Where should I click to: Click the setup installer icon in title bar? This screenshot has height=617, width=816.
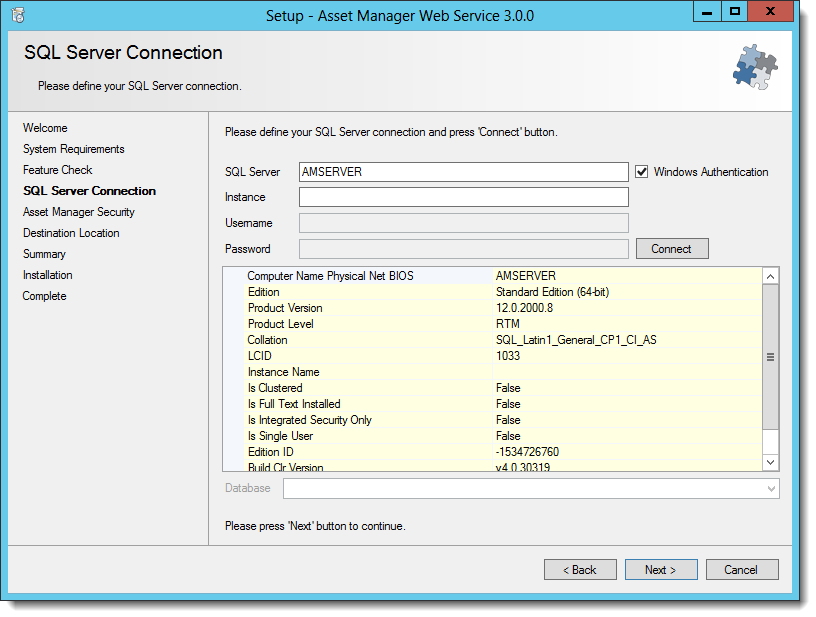18,16
